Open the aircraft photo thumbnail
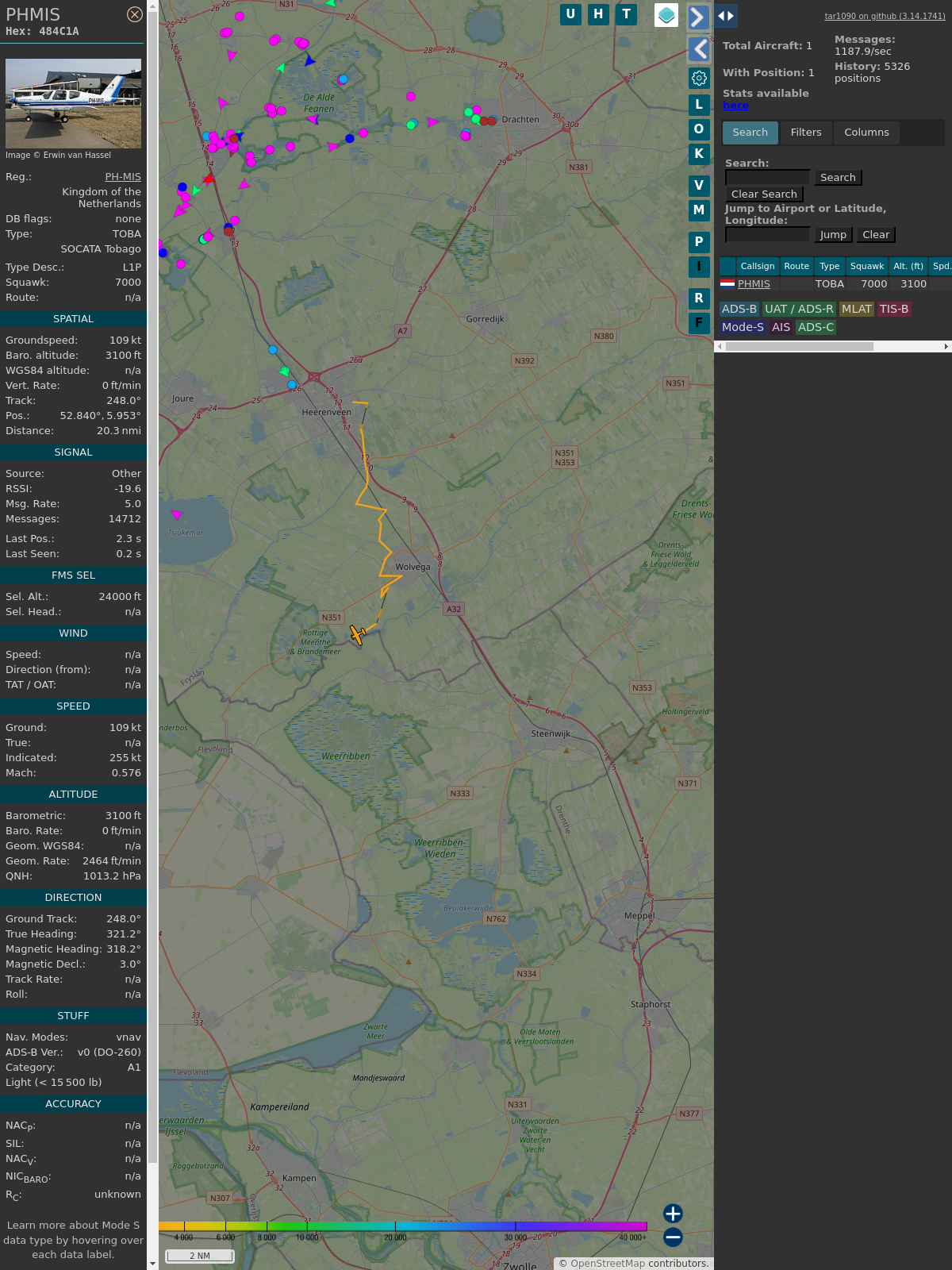The height and width of the screenshot is (1270, 952). [x=73, y=103]
